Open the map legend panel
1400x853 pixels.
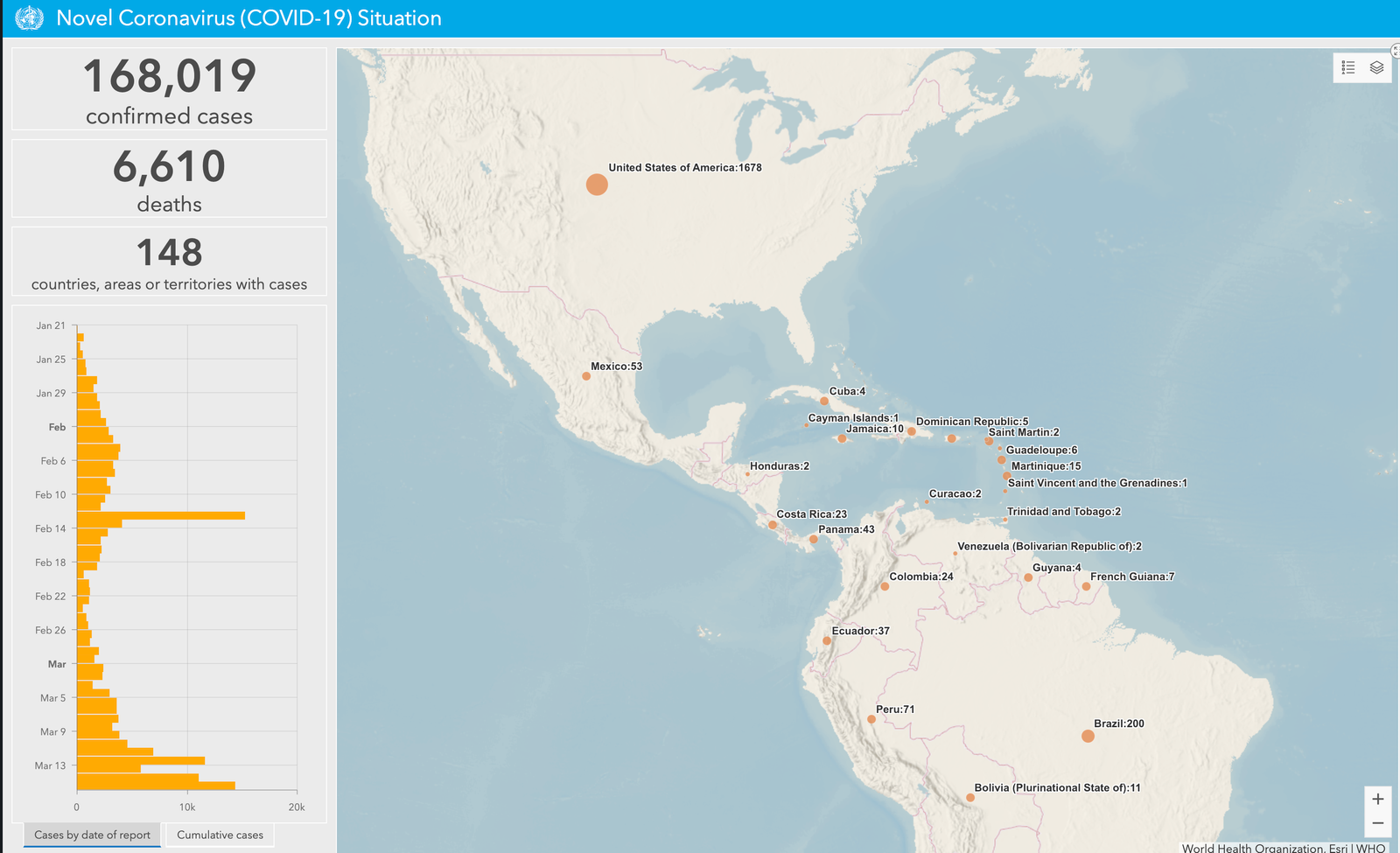click(x=1348, y=67)
